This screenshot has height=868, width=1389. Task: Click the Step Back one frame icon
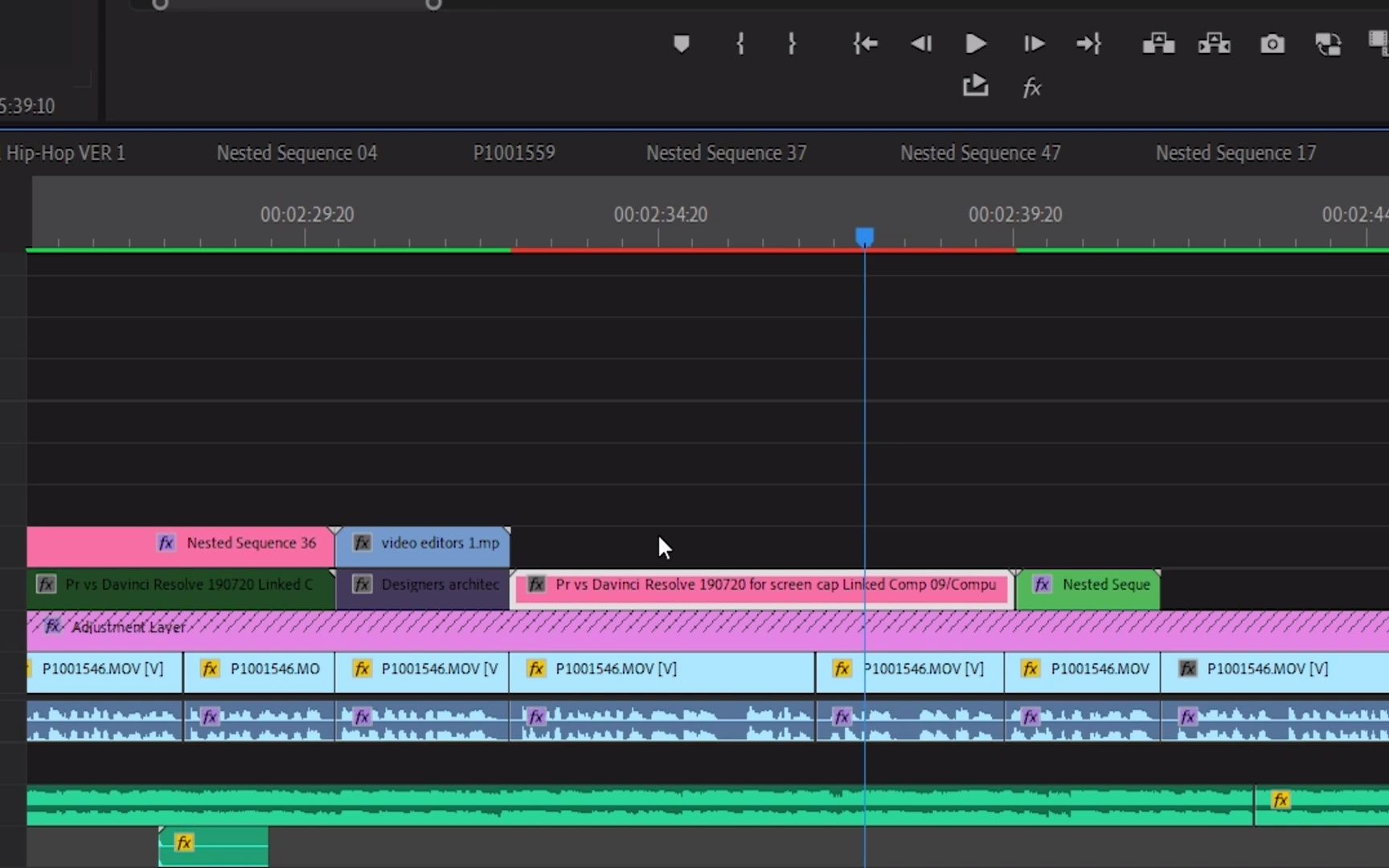pyautogui.click(x=921, y=44)
